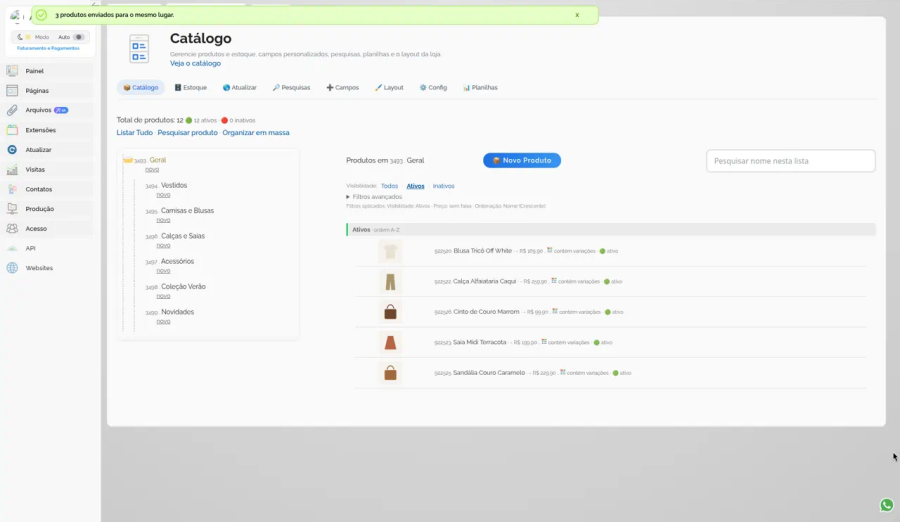Open product Sandália Couro Caramelo
Screen dimensions: 900x522
[x=489, y=373]
